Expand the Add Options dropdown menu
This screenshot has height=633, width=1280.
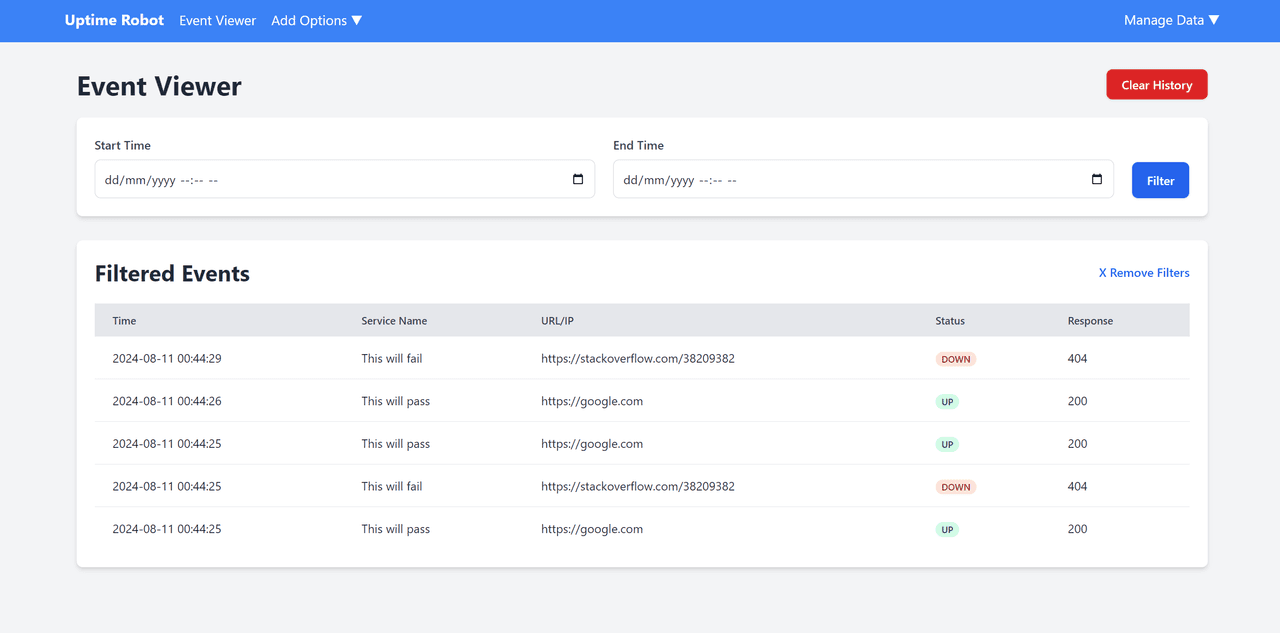[x=317, y=20]
